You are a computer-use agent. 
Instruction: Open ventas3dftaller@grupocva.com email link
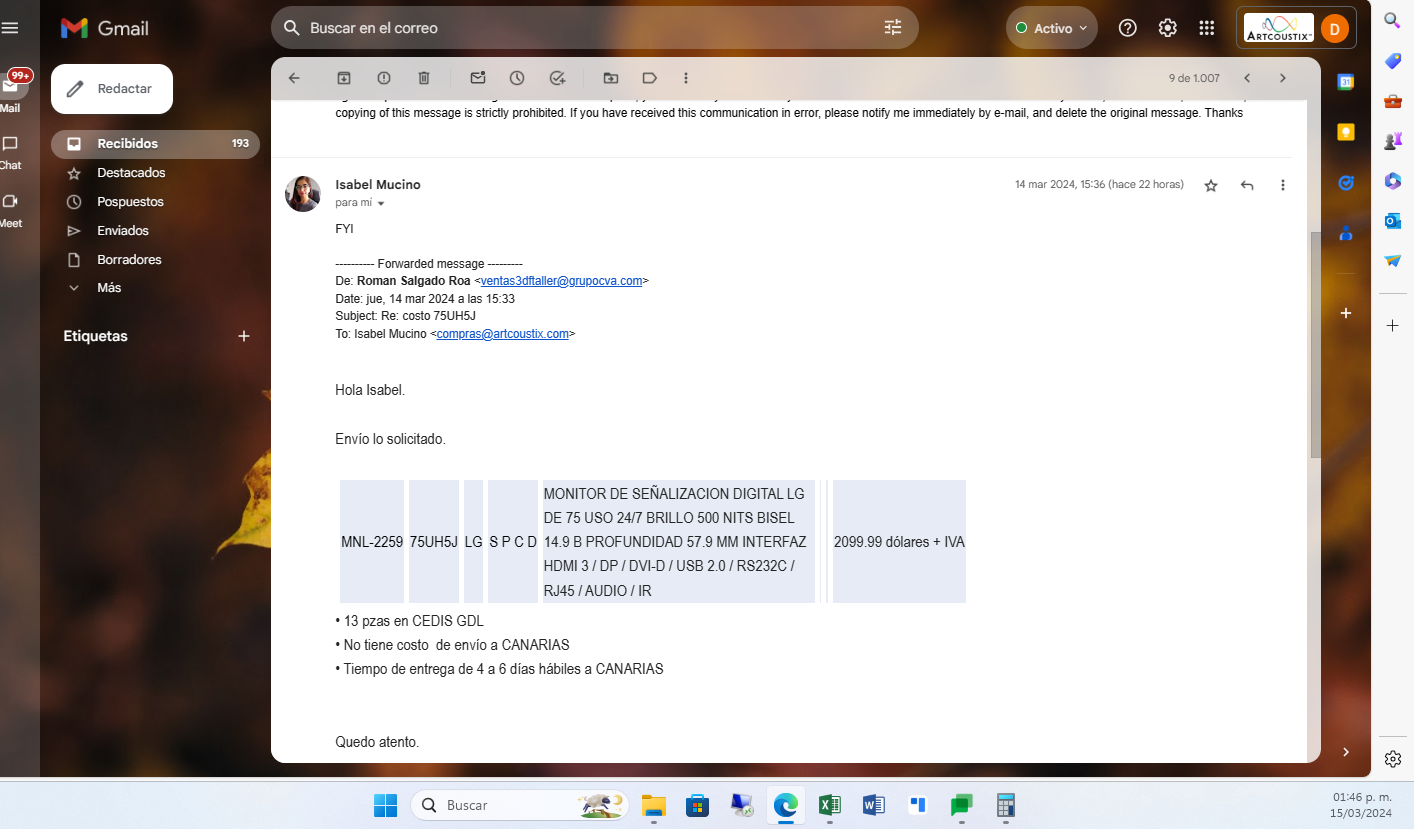(561, 281)
